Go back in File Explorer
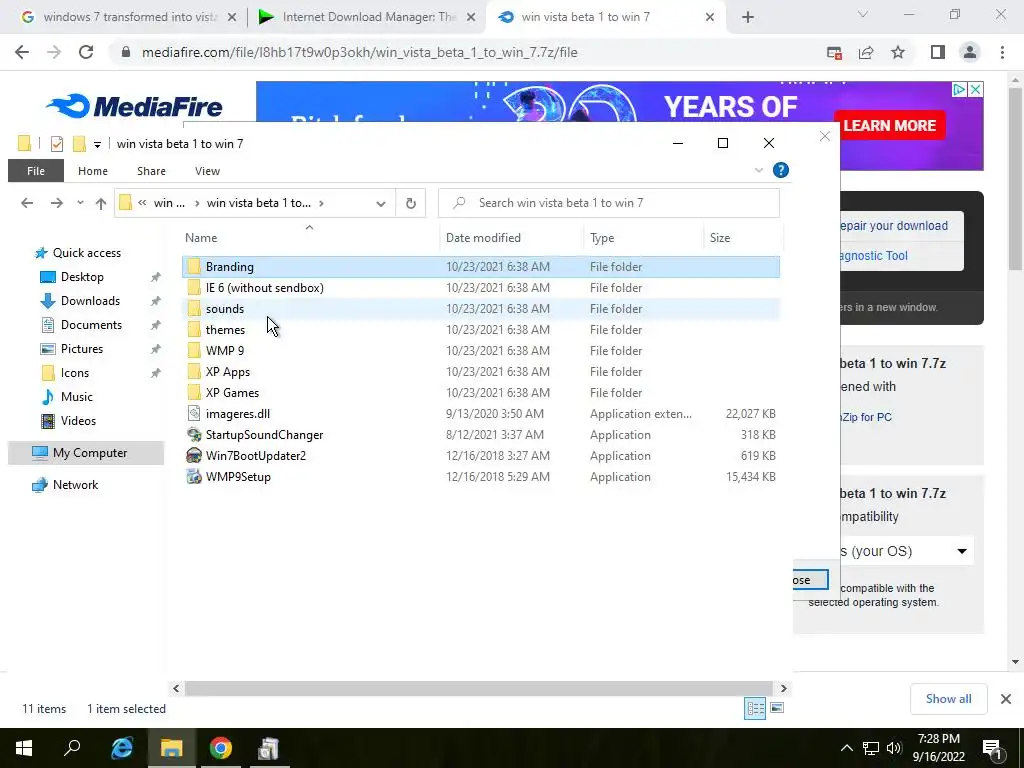Viewport: 1024px width, 768px height. click(x=27, y=203)
